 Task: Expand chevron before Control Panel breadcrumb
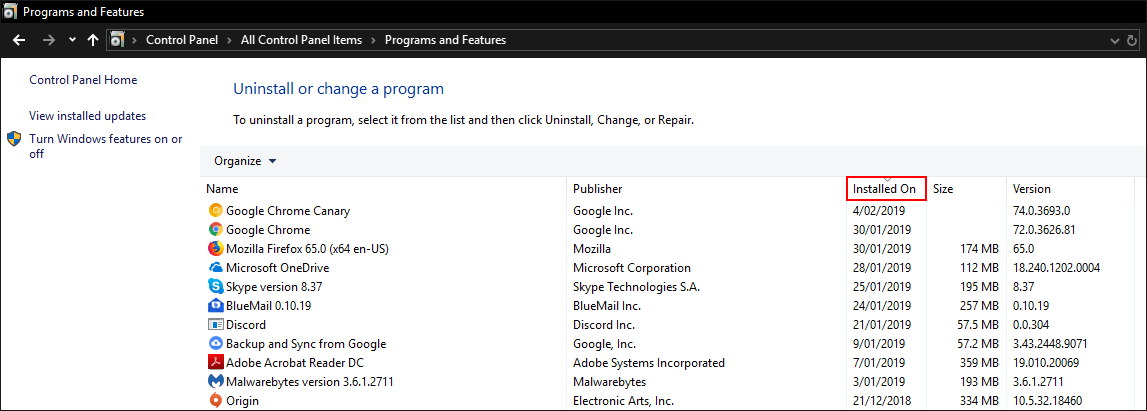(135, 40)
